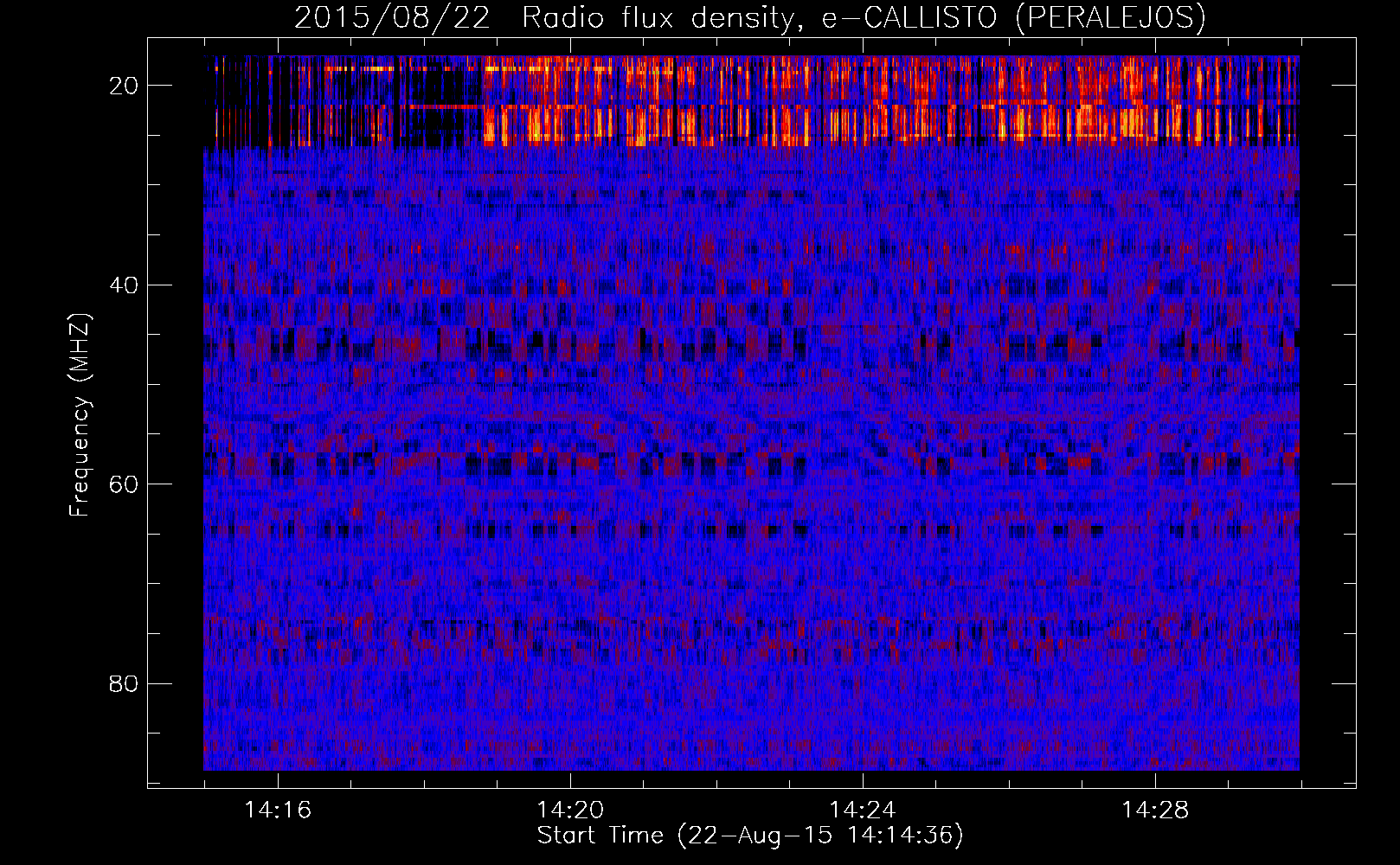Click the 14:28 time tick label

(1155, 810)
